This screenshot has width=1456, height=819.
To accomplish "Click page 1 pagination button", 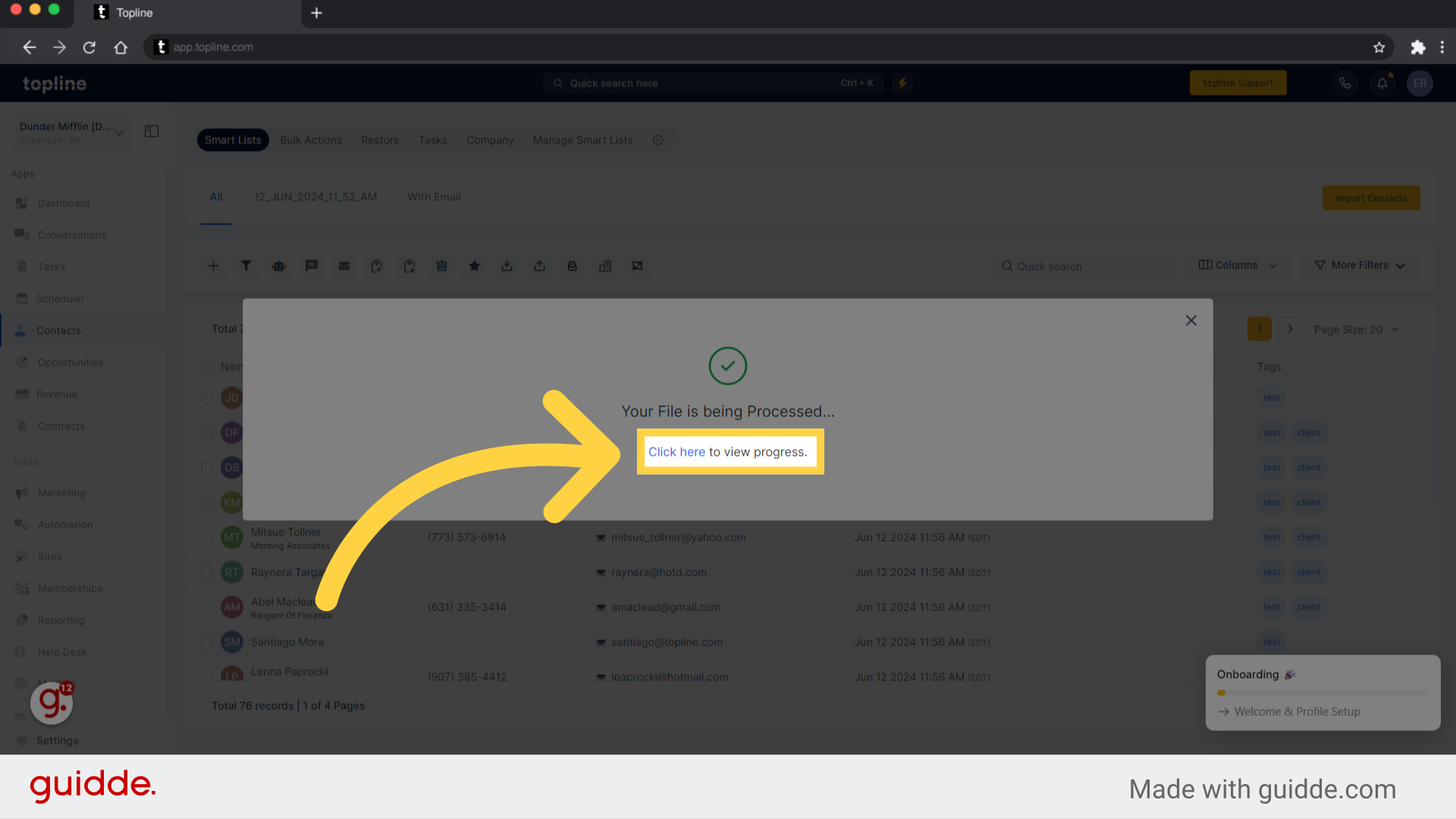I will coord(1260,329).
